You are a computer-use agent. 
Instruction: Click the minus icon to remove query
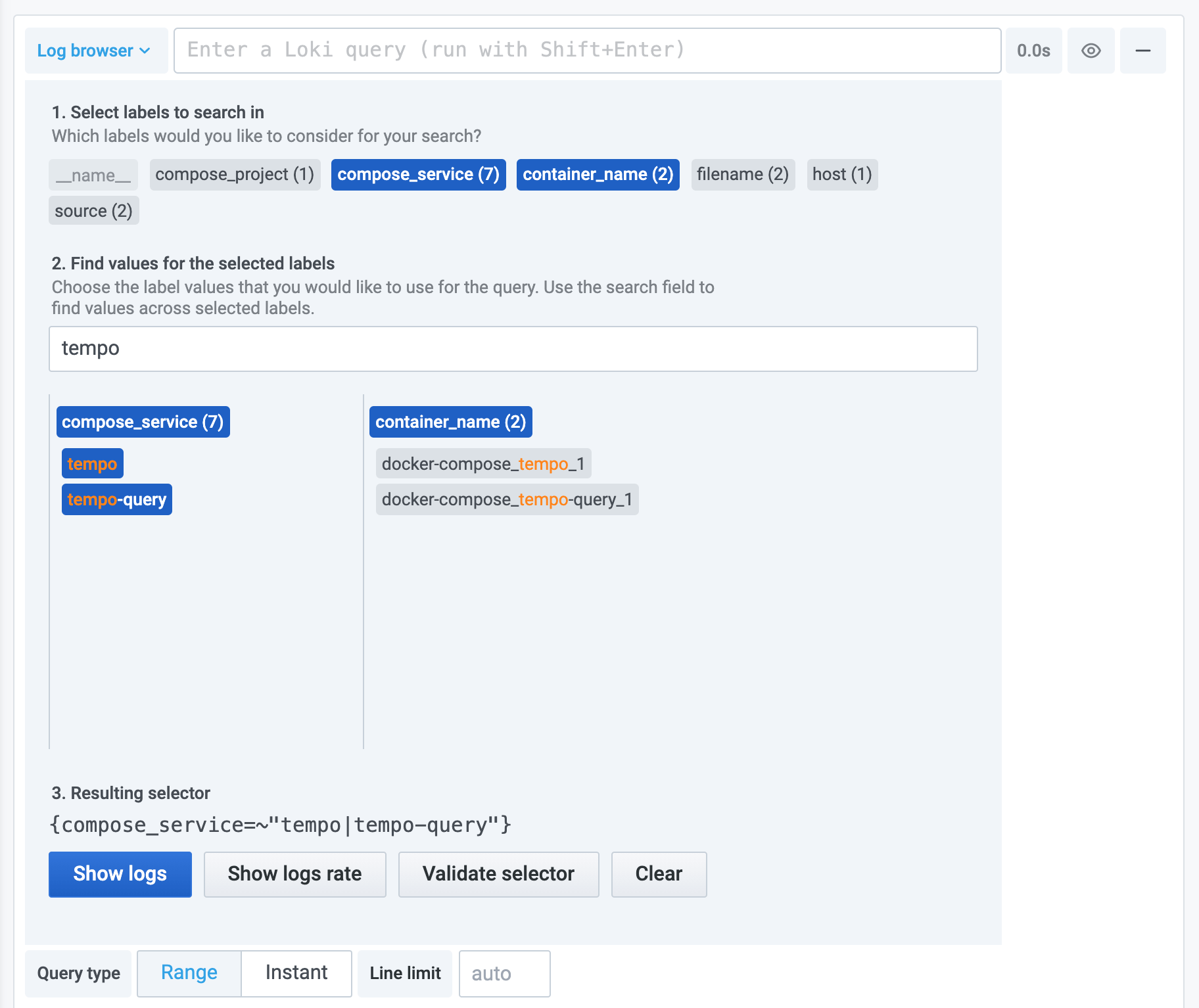(1142, 51)
